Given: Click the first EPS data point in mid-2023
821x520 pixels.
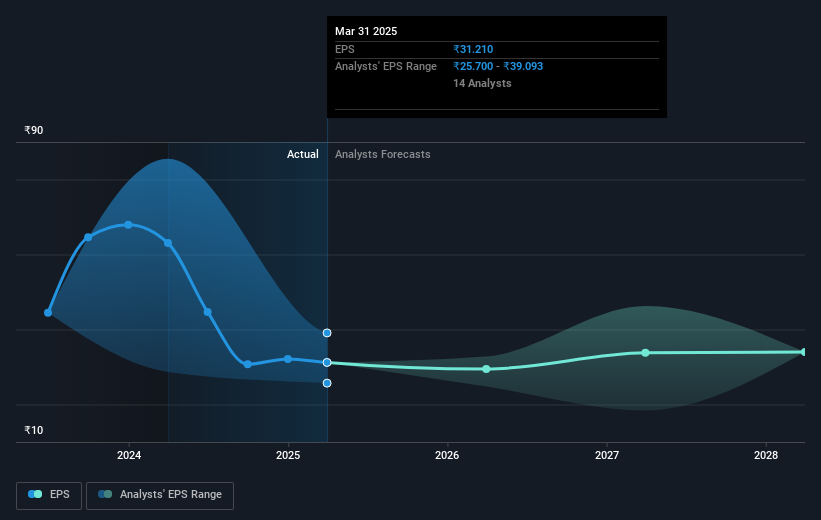Looking at the screenshot, I should point(48,313).
